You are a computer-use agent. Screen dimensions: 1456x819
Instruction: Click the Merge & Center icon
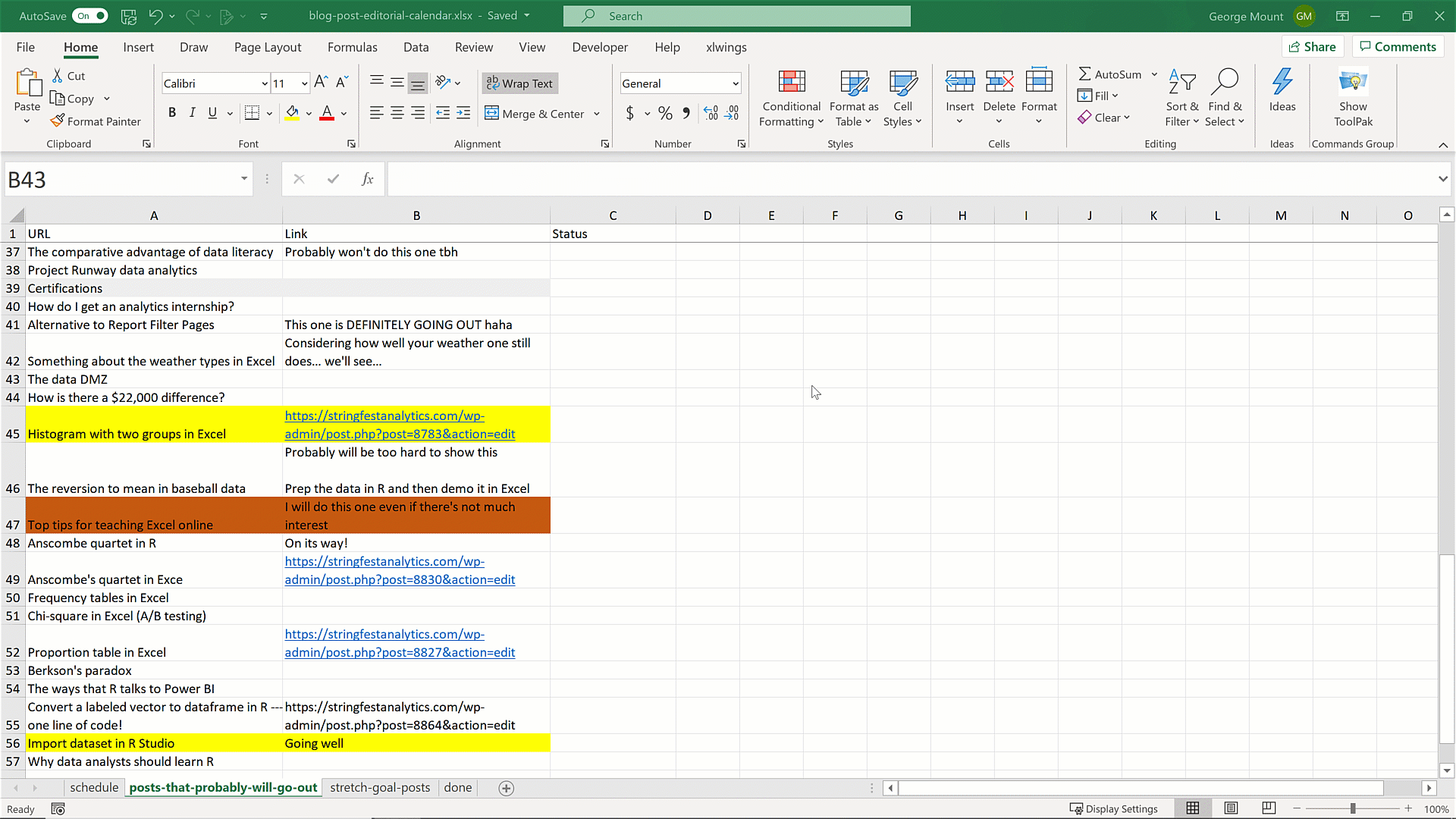point(492,114)
